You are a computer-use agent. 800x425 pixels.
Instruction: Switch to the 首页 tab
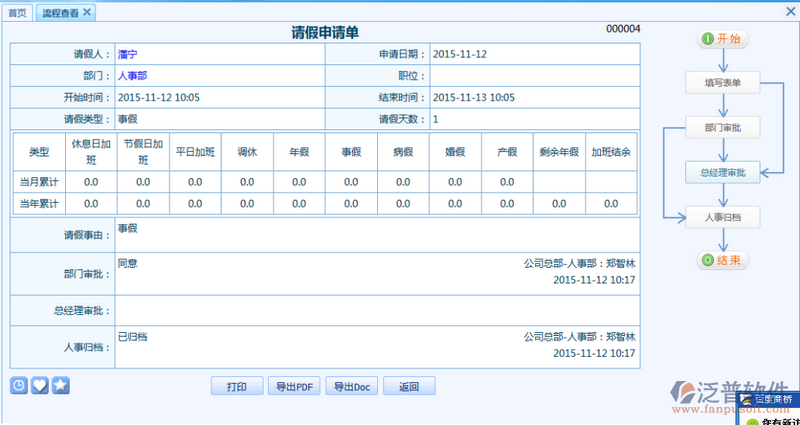tap(18, 12)
